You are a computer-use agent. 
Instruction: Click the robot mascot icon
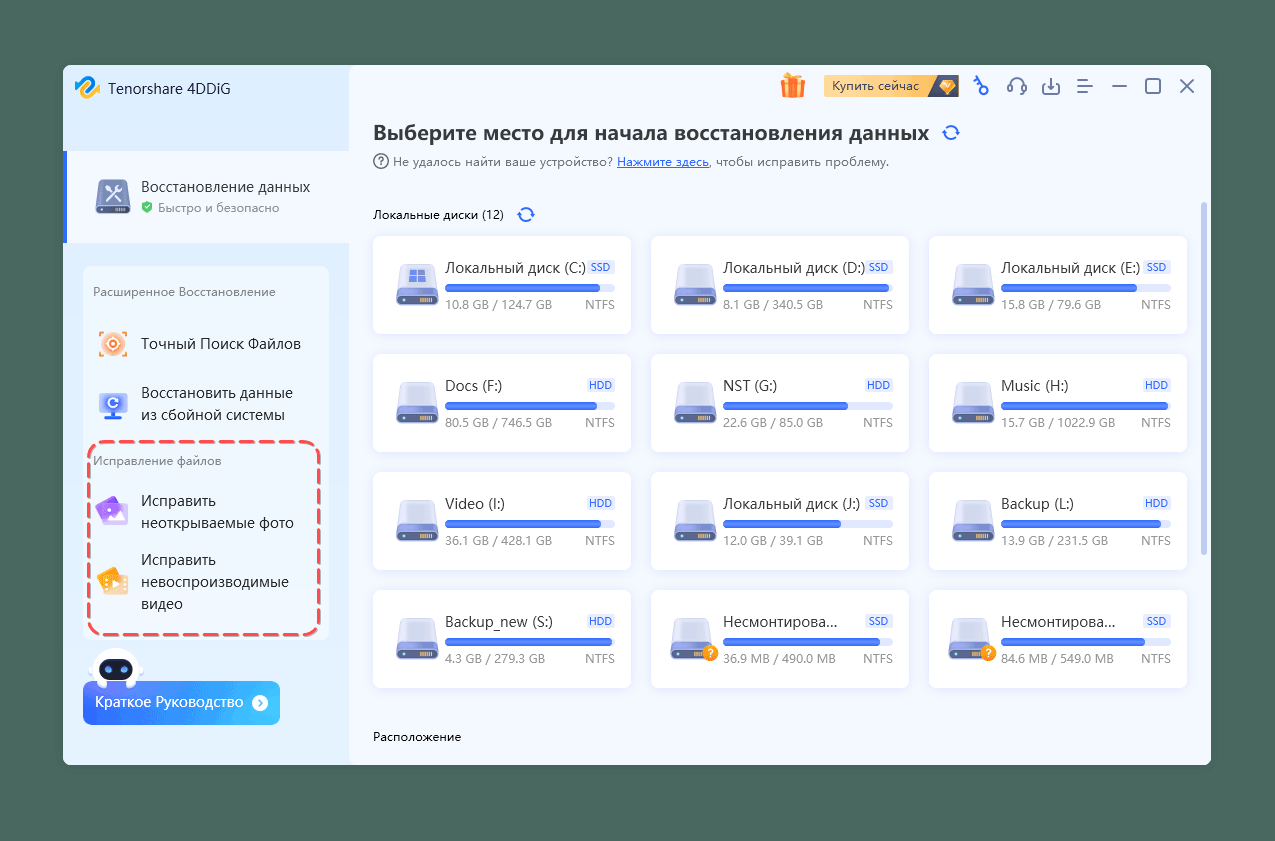[x=116, y=669]
